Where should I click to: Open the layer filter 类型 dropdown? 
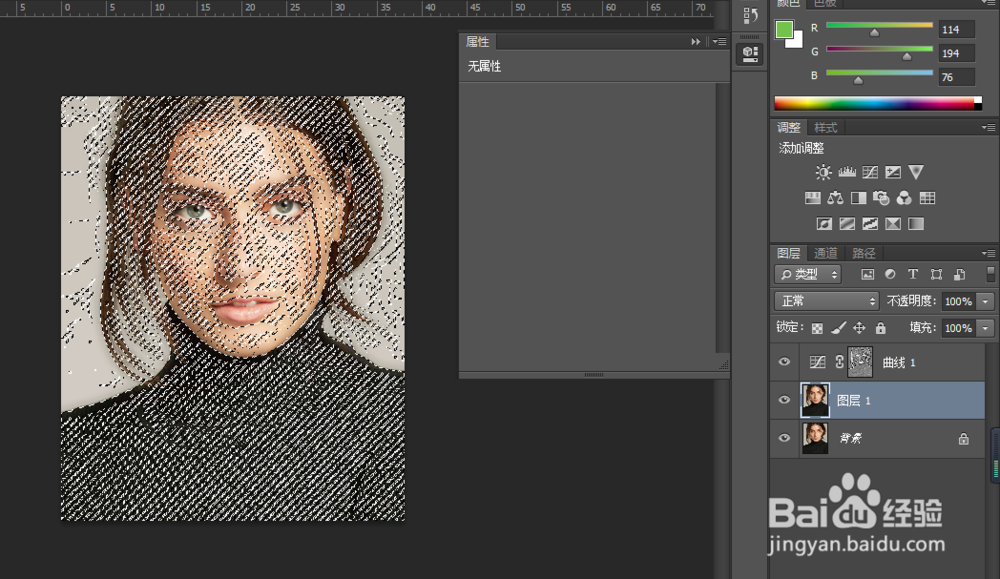click(808, 274)
